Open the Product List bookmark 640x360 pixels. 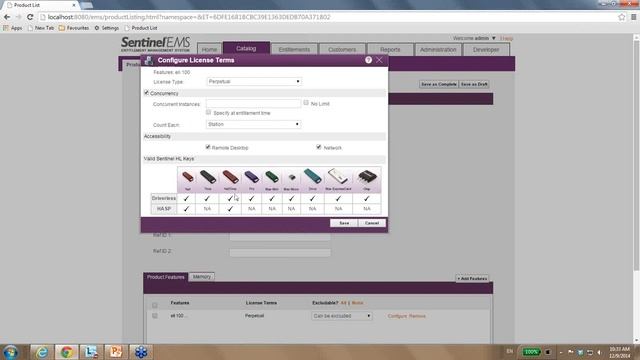tap(141, 28)
